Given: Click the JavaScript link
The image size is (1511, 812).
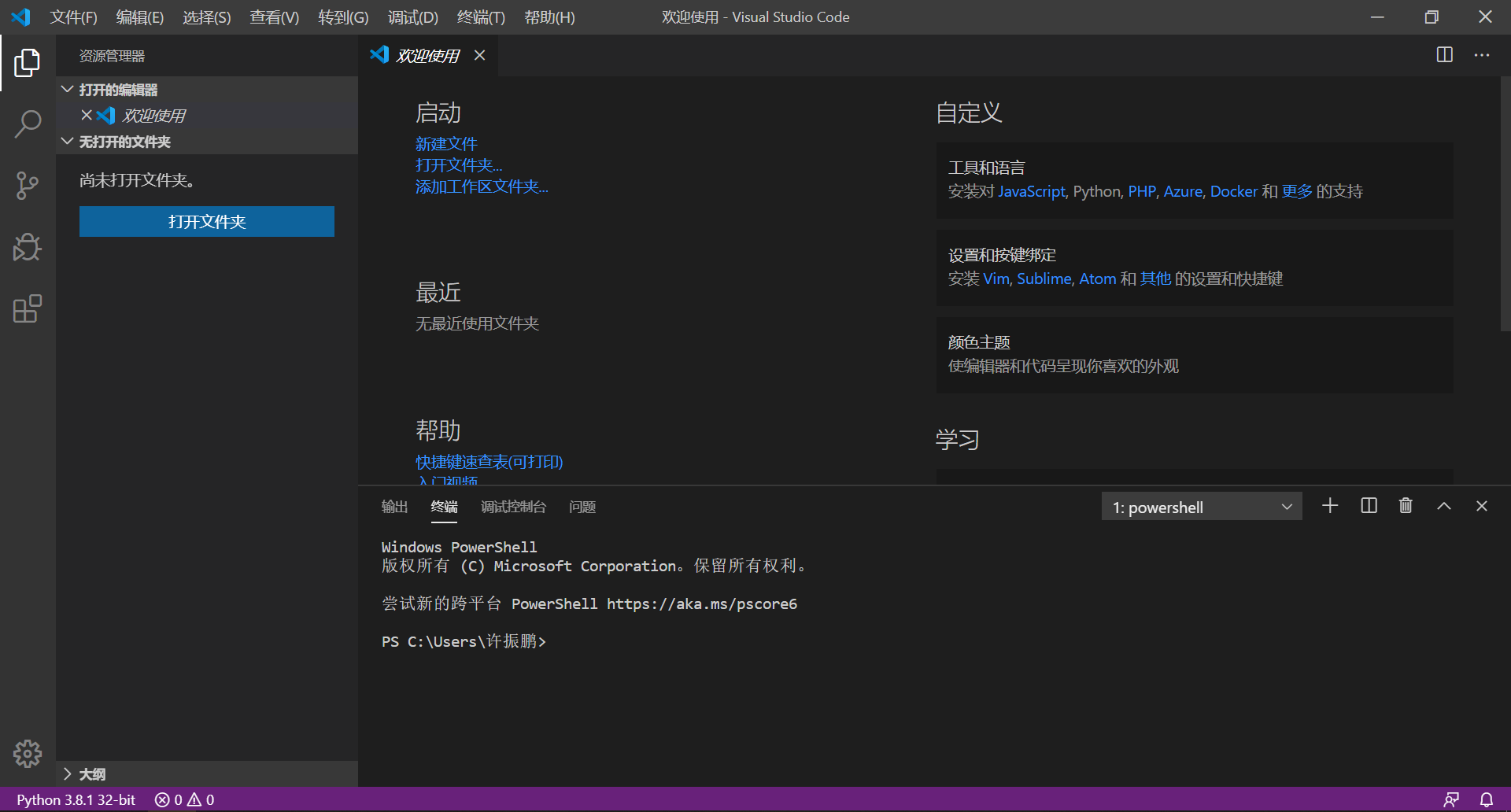Looking at the screenshot, I should pos(1032,191).
